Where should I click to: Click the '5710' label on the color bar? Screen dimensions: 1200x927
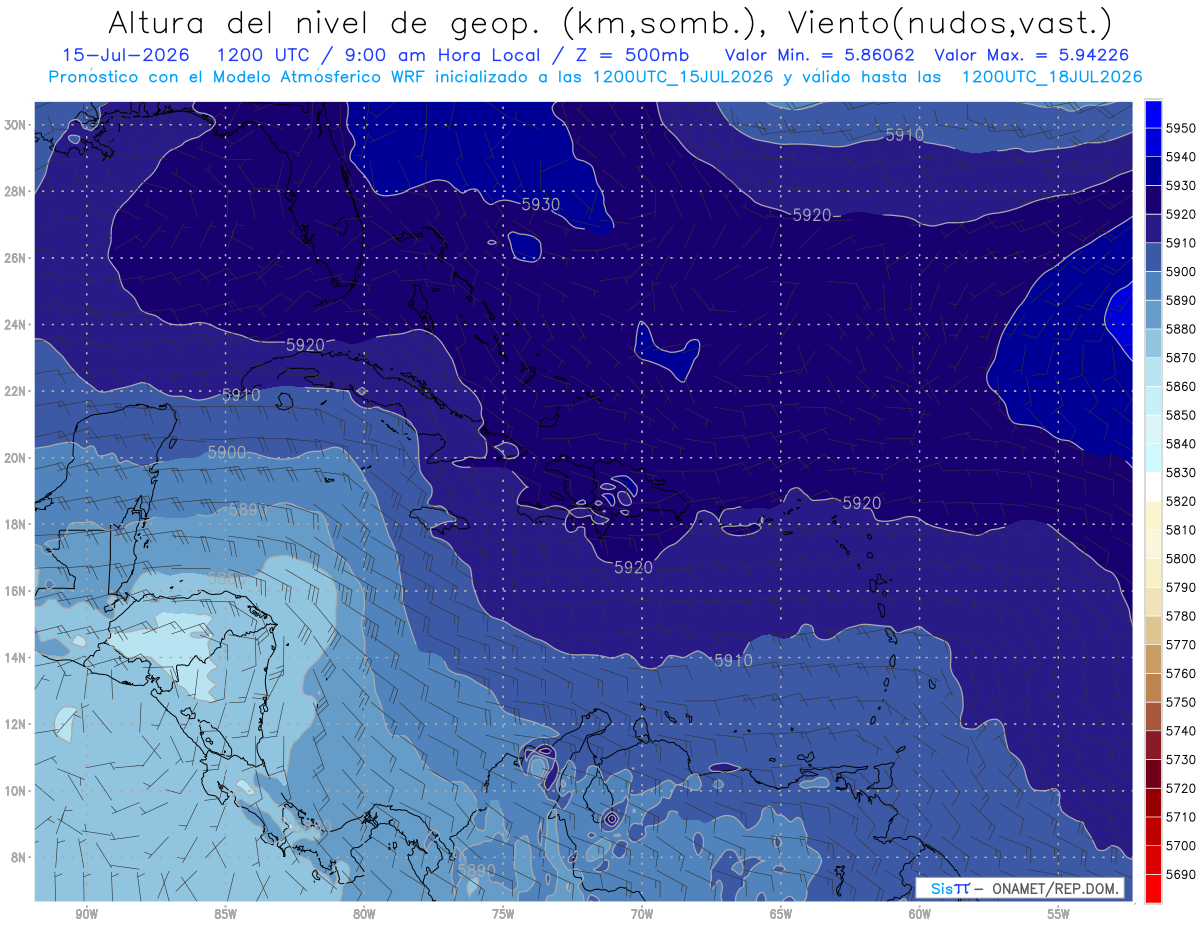(x=1181, y=817)
